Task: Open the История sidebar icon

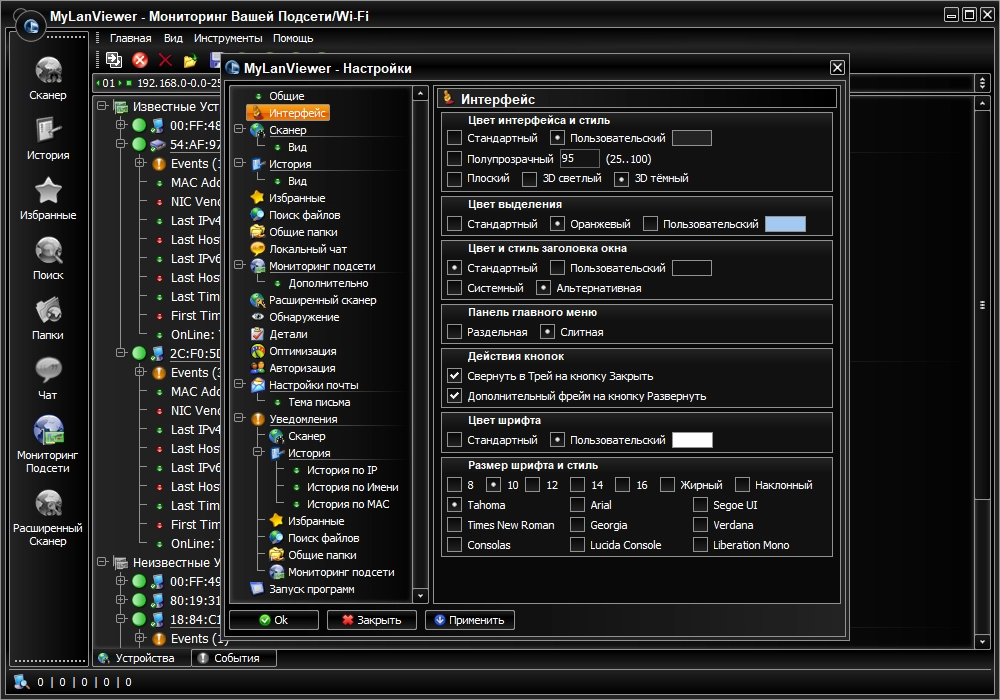Action: (47, 132)
